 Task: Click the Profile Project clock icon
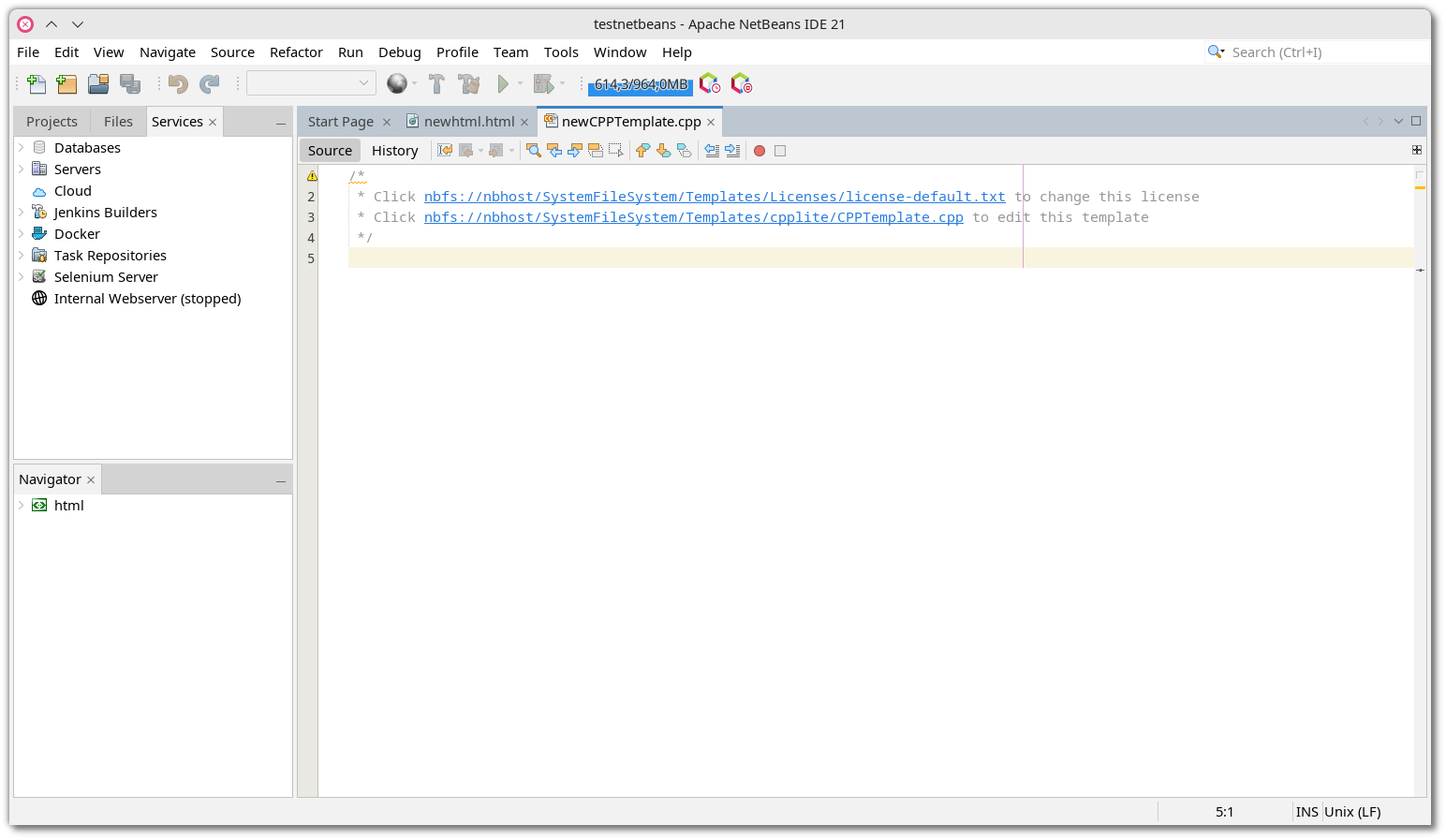[710, 84]
